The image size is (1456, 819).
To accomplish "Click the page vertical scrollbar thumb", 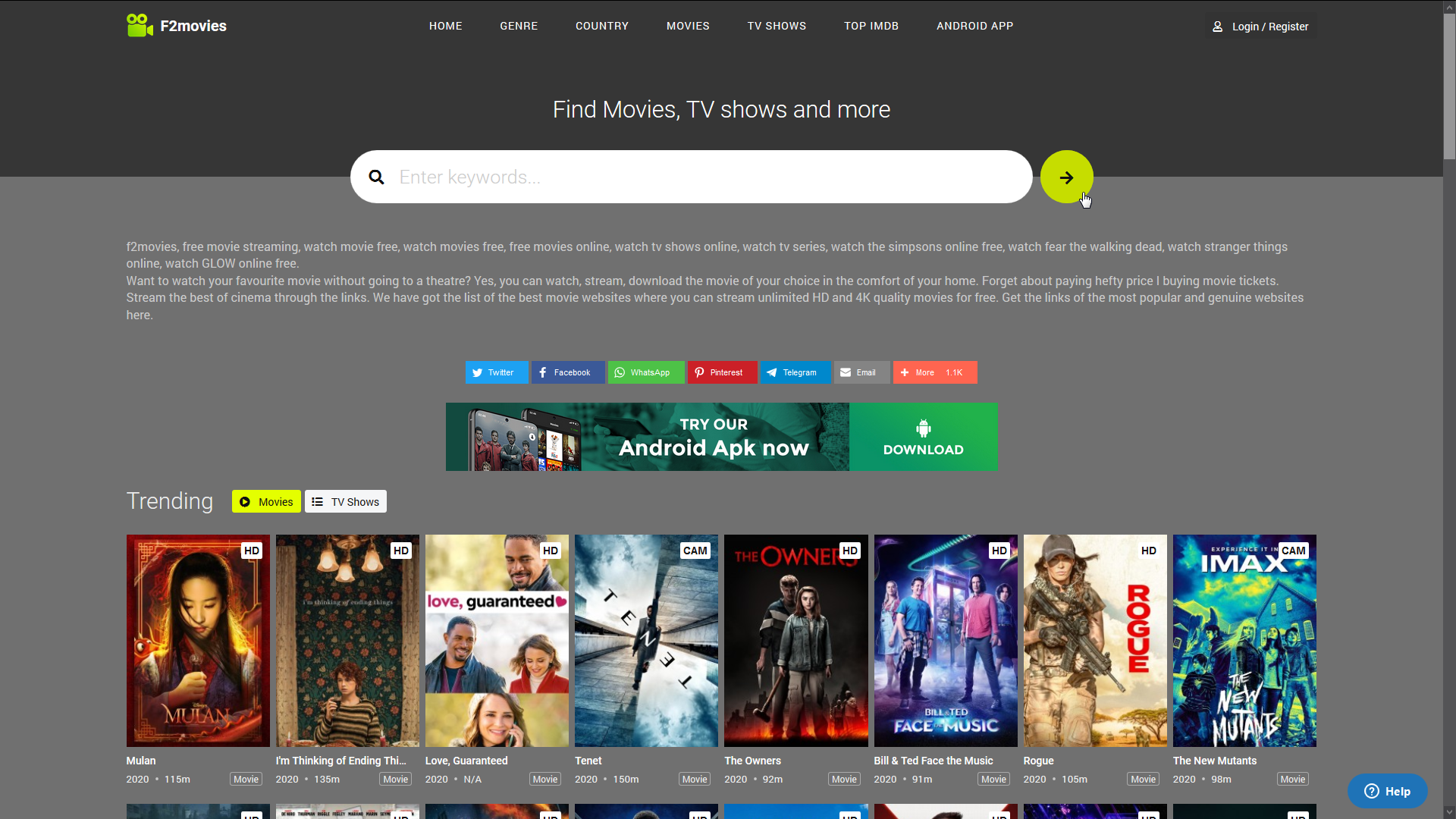I will (x=1449, y=85).
